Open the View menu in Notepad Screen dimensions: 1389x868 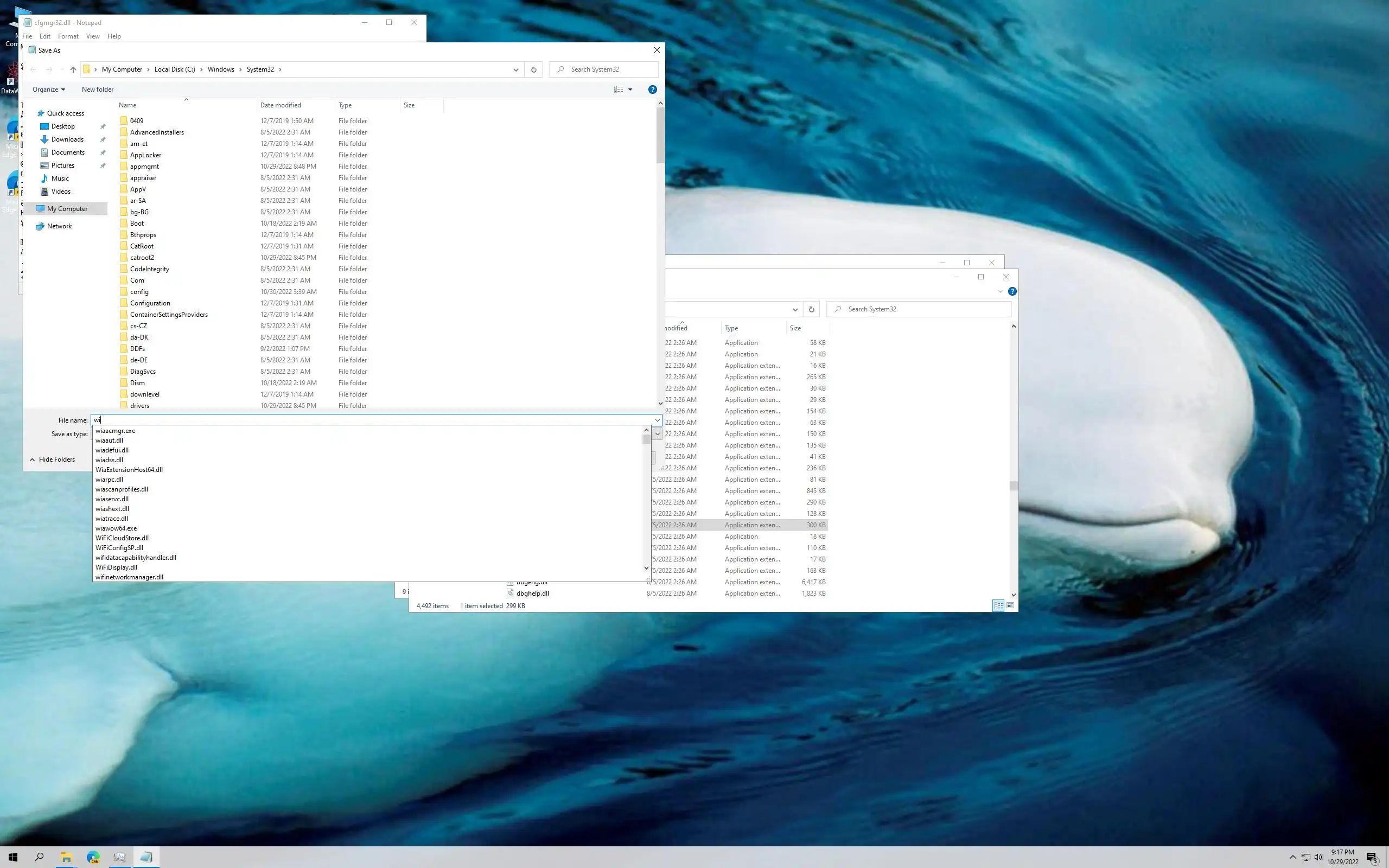tap(92, 36)
